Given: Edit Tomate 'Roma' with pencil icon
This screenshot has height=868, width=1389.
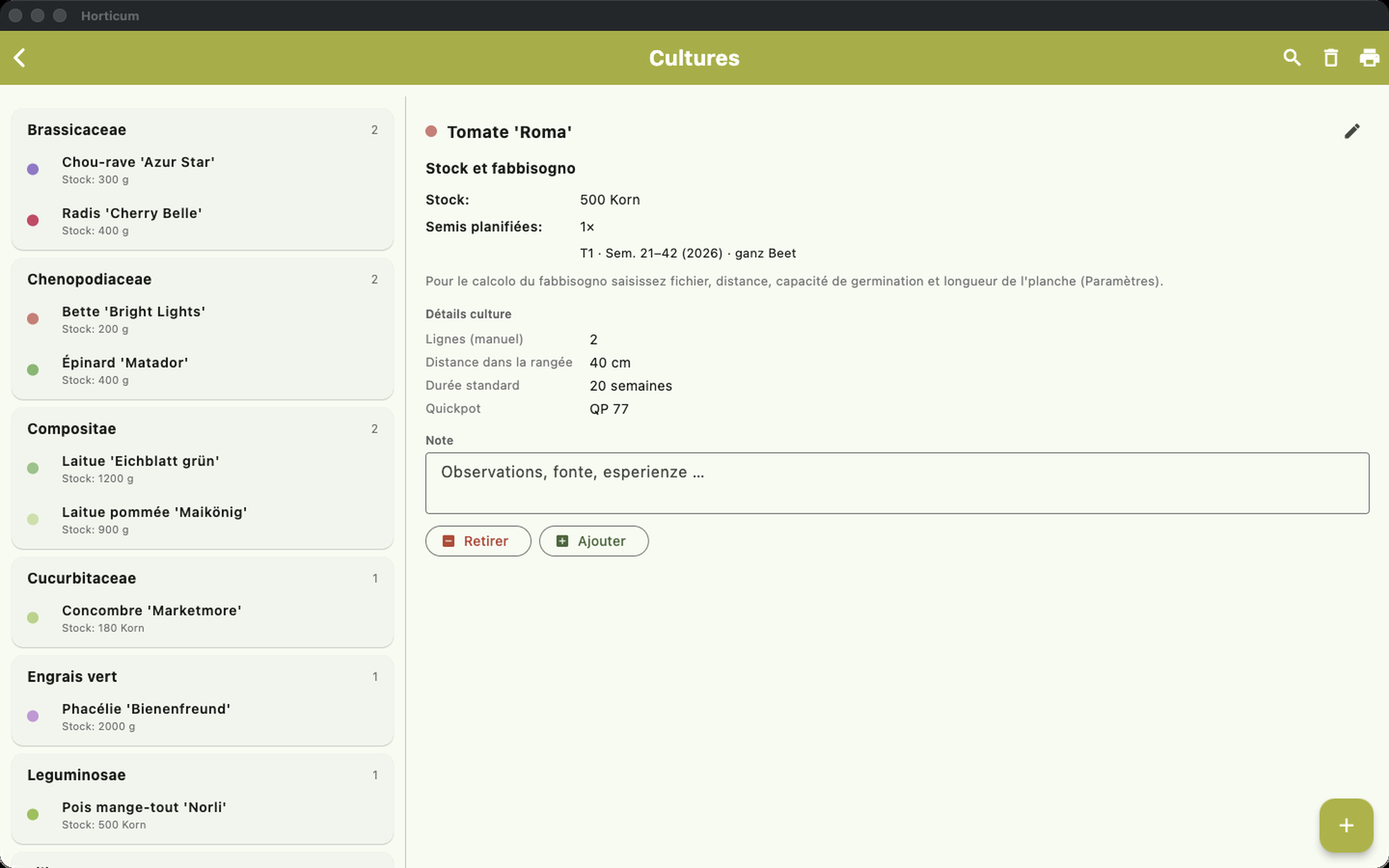Looking at the screenshot, I should pos(1352,132).
